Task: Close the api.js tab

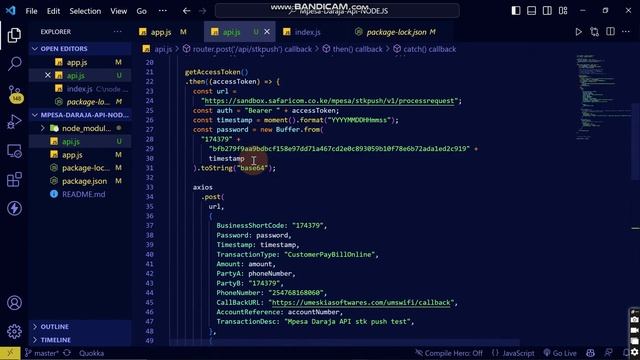Action: coord(267,32)
